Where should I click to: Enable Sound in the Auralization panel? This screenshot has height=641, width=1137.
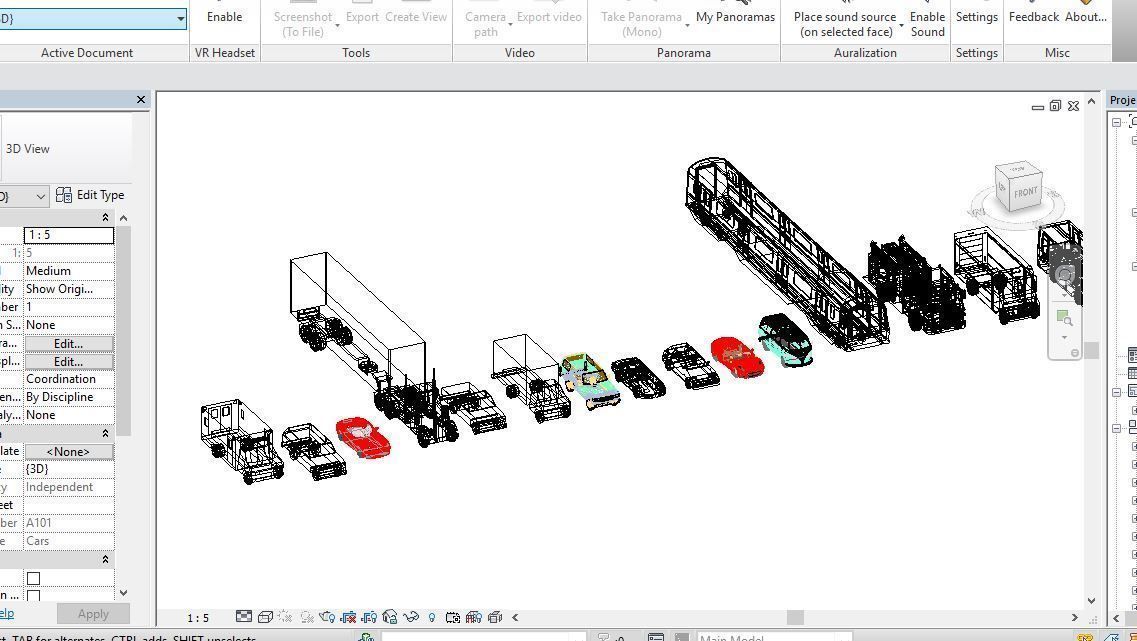point(927,24)
